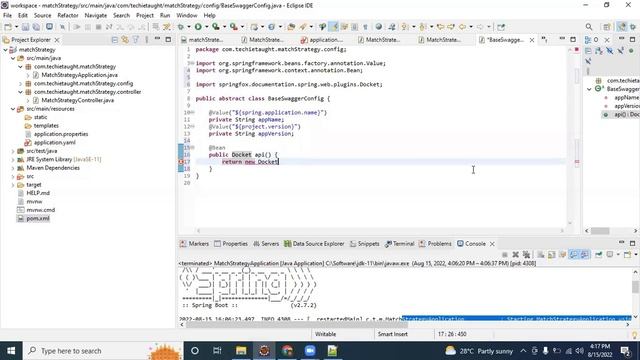640x360 pixels.
Task: Click the Open Perspective icon
Action: (x=607, y=27)
